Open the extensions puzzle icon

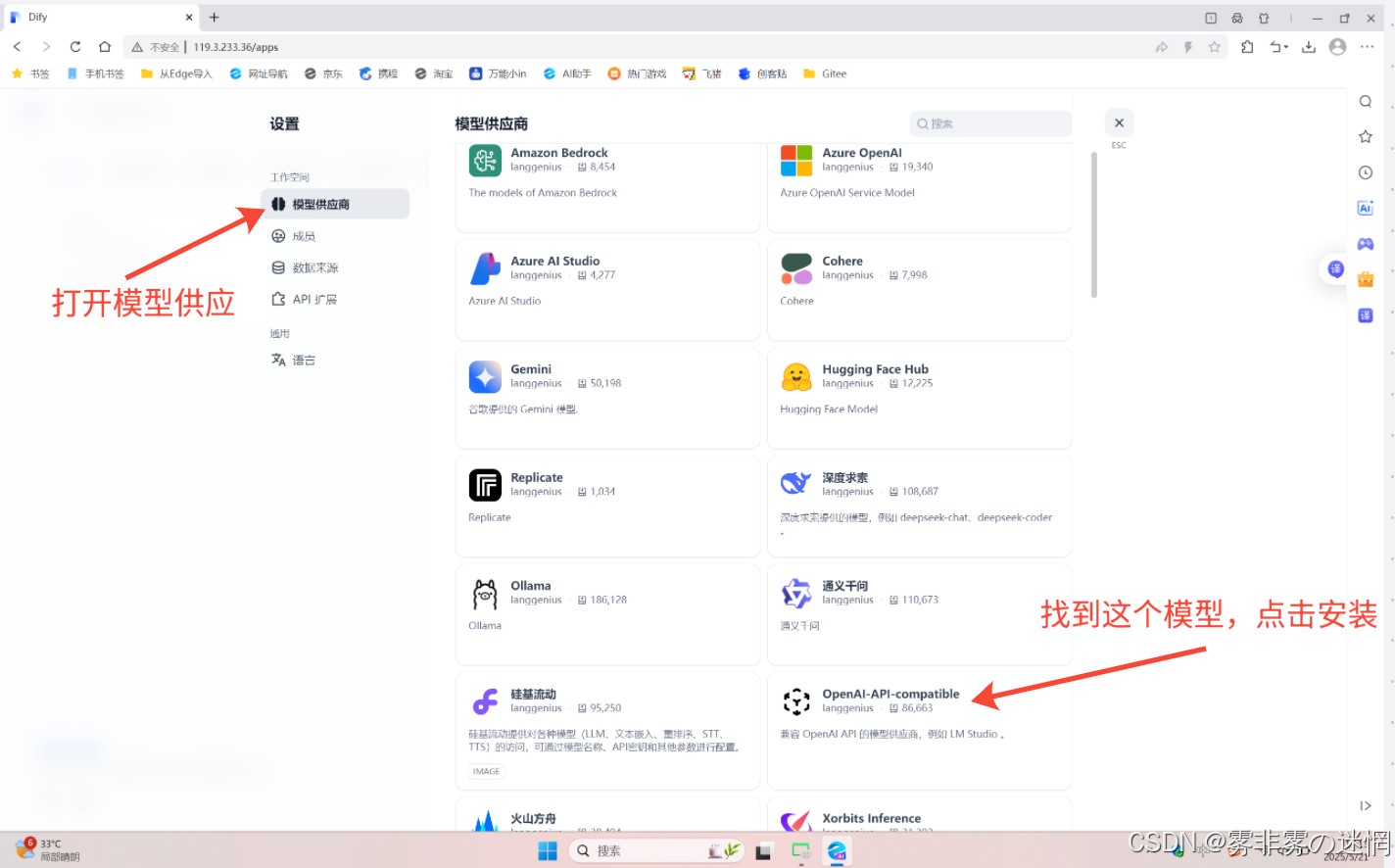[1247, 46]
